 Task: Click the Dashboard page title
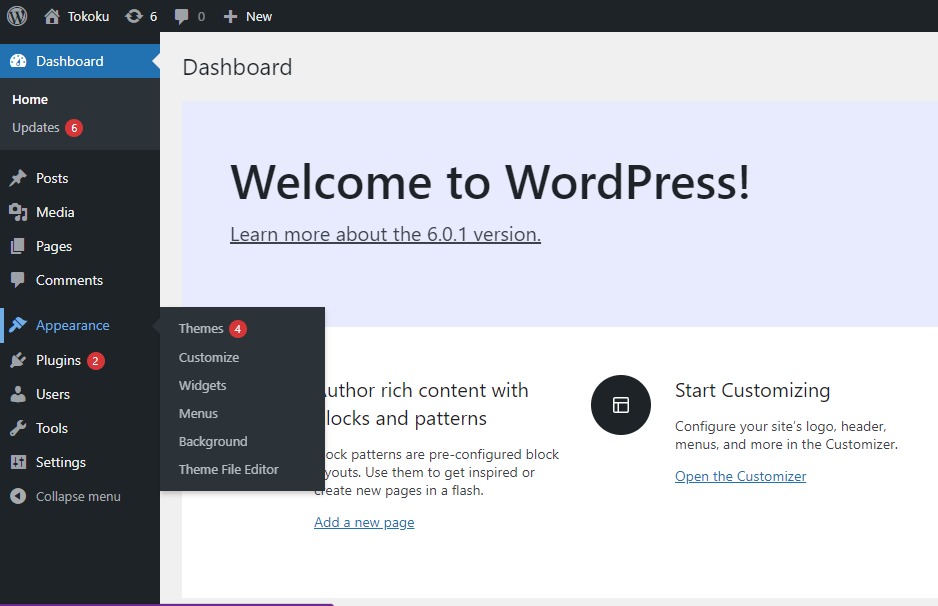pos(237,67)
